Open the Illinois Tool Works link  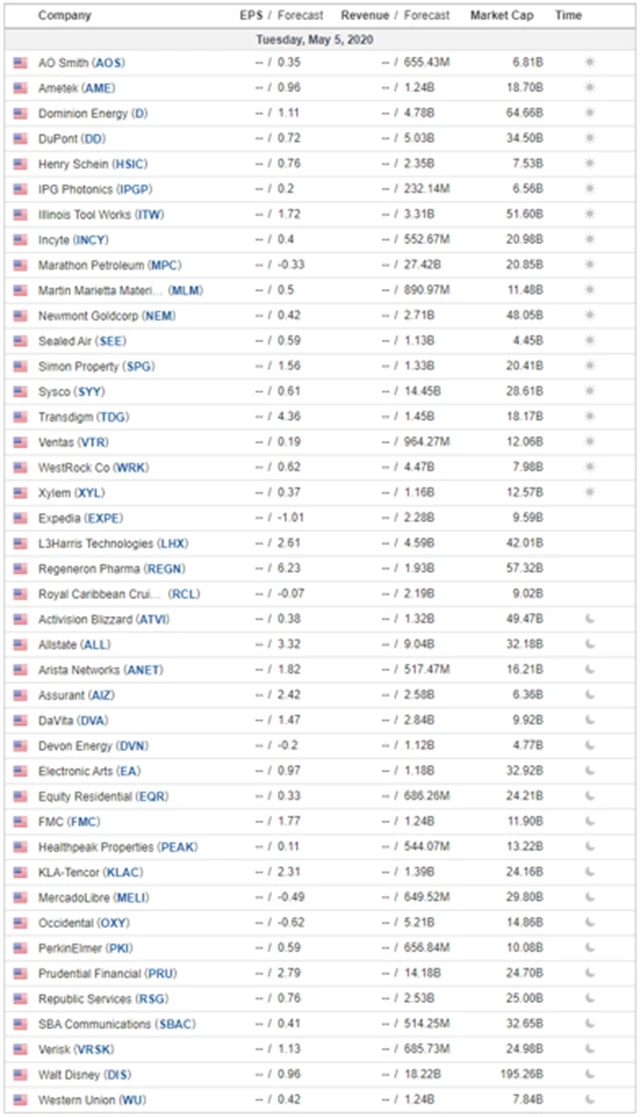click(85, 215)
